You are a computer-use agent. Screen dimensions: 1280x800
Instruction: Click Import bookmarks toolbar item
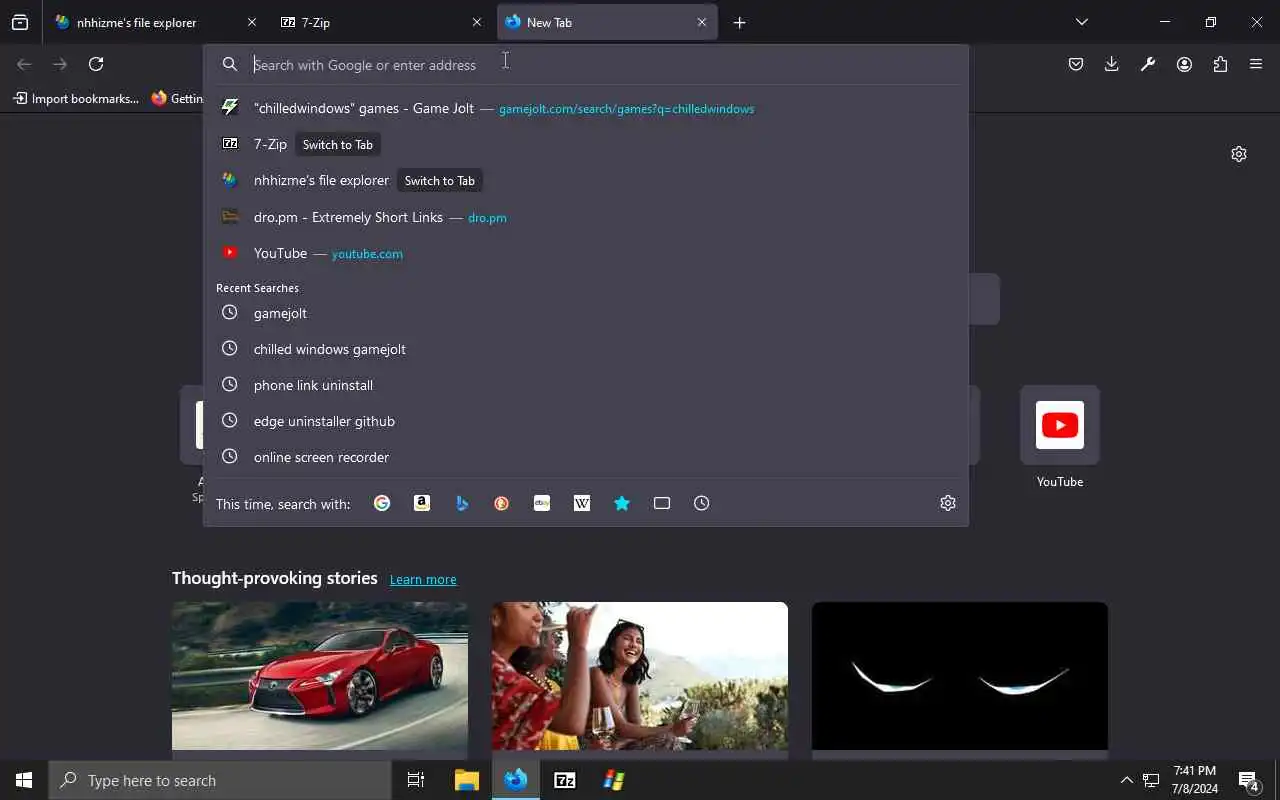point(76,98)
